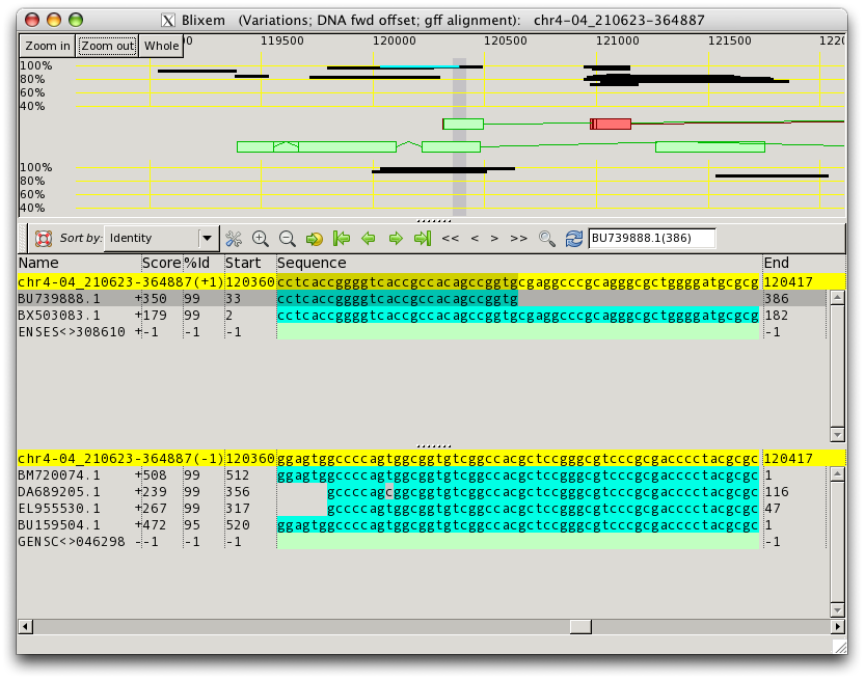Jump to first match green arrow
This screenshot has height=679, width=864.
[341, 239]
